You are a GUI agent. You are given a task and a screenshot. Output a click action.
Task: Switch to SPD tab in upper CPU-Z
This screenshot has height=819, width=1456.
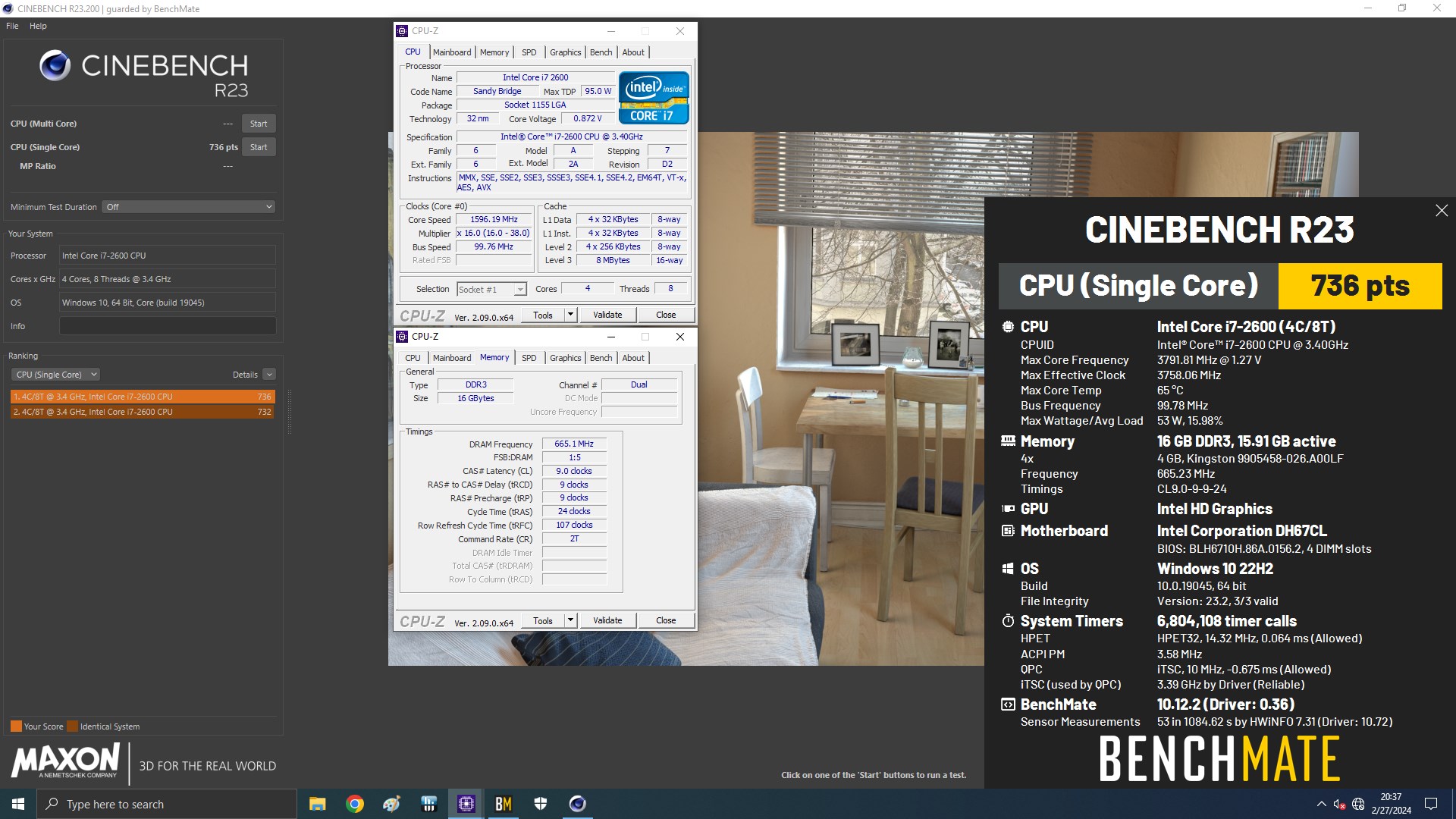click(529, 52)
